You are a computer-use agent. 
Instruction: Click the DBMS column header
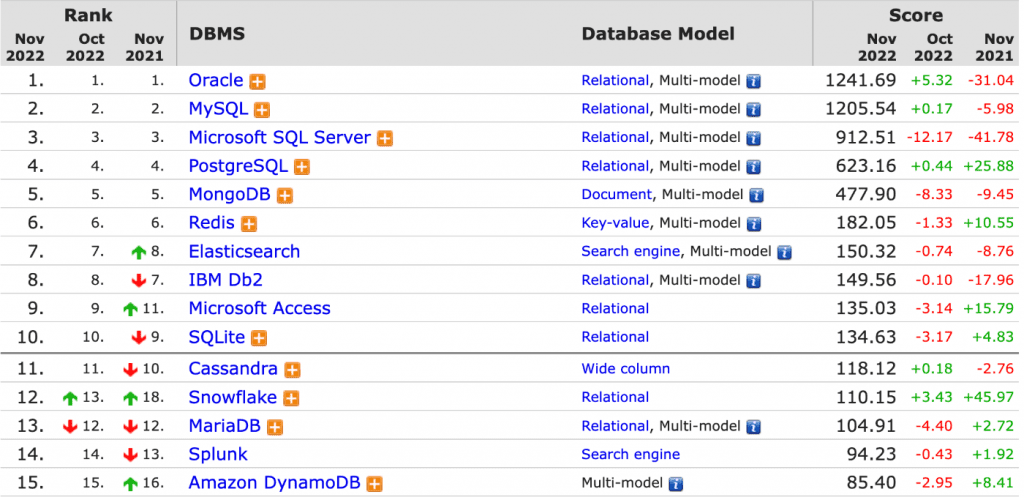click(217, 33)
